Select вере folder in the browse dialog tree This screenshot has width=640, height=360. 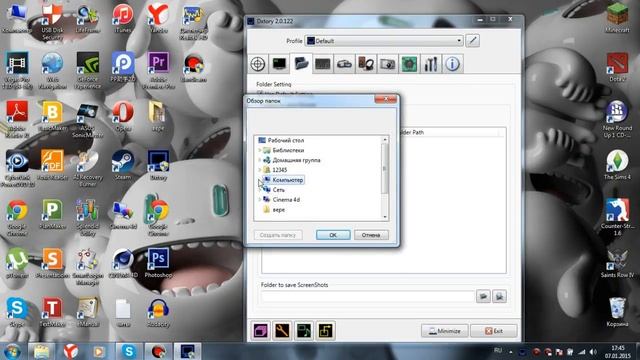[278, 209]
